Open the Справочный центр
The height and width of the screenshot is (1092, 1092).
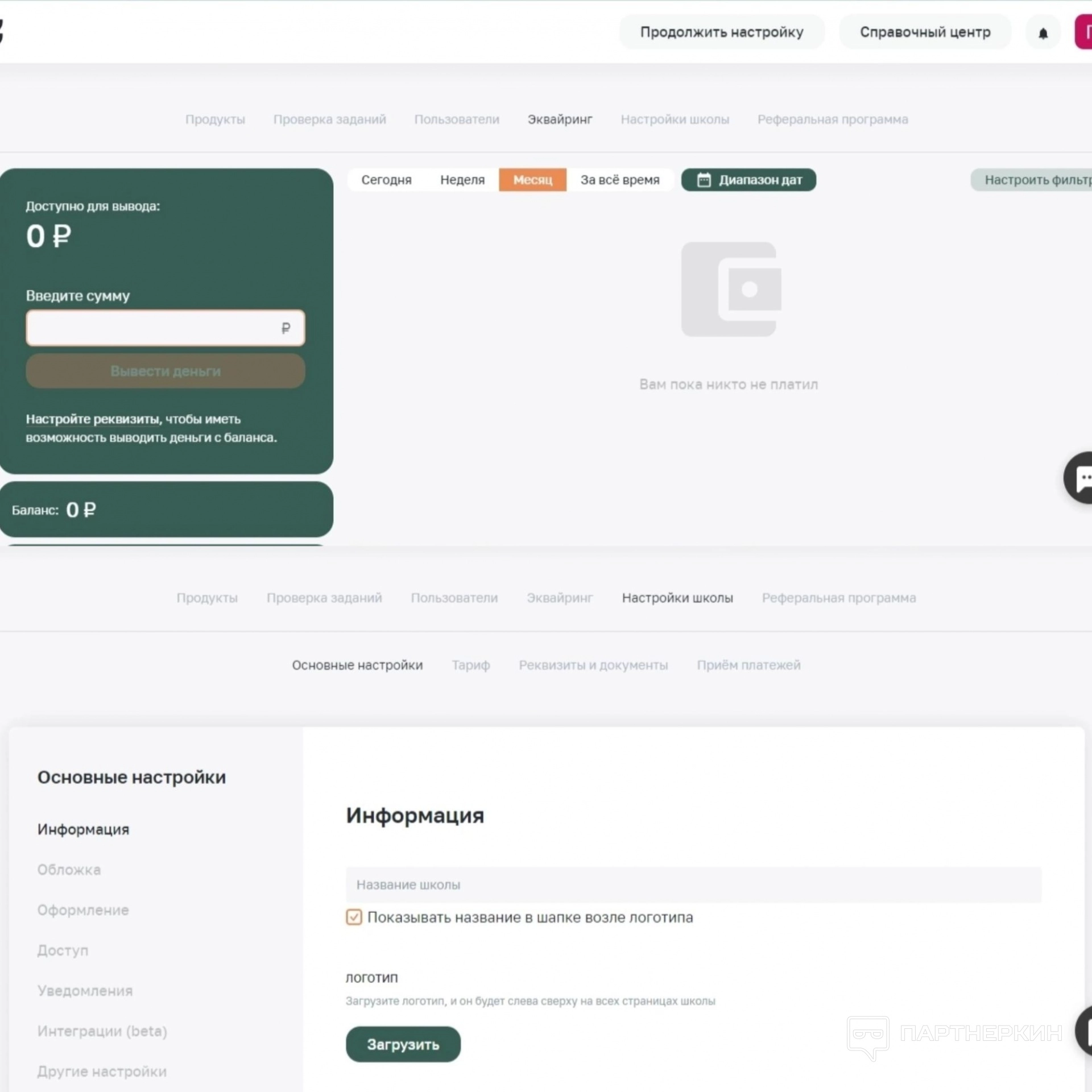coord(925,32)
